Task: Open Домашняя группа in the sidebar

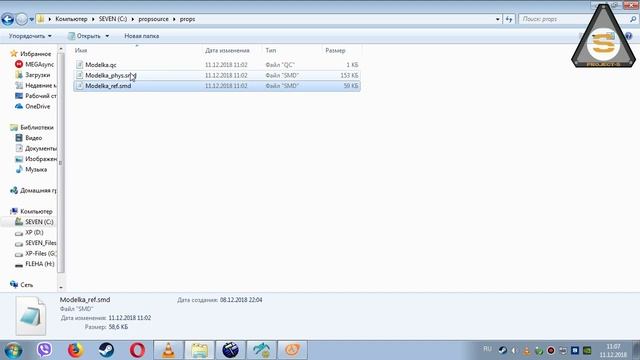Action: pos(38,191)
